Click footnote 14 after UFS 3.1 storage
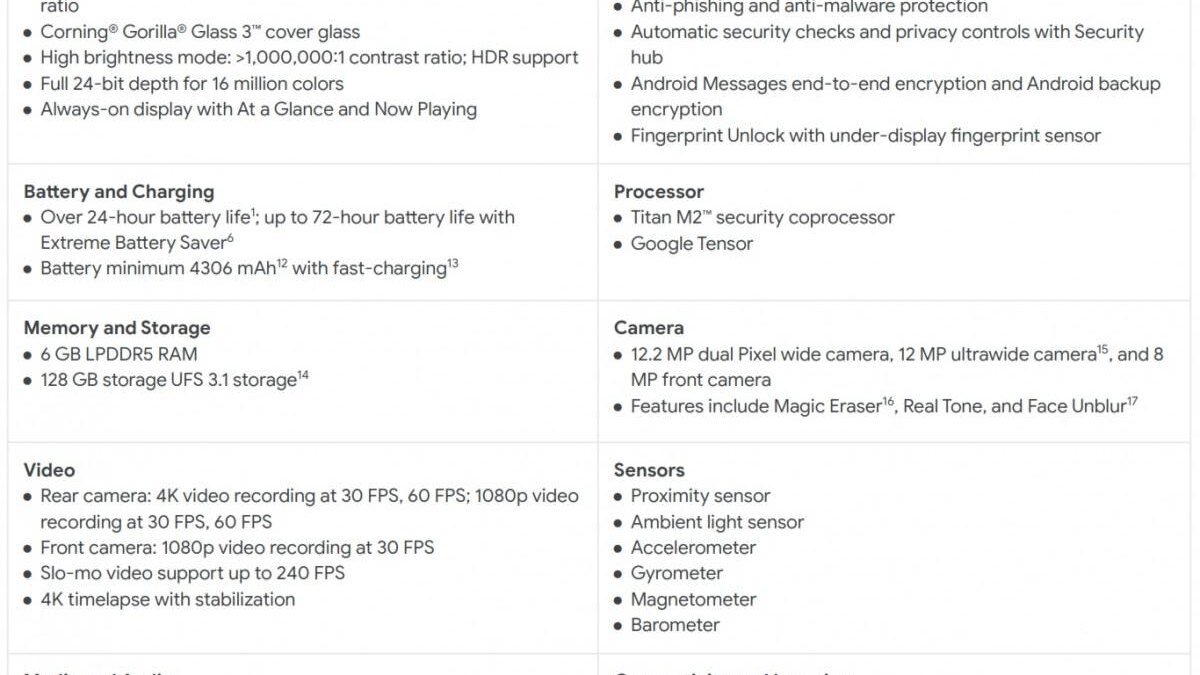Screen dimensions: 1200x675 point(303,375)
